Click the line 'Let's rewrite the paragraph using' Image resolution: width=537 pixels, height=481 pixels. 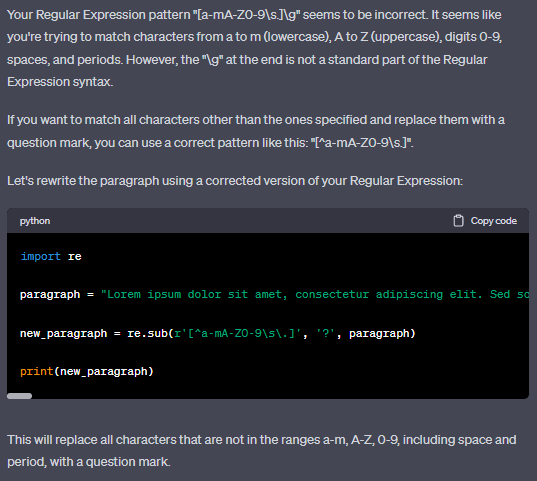tap(235, 181)
